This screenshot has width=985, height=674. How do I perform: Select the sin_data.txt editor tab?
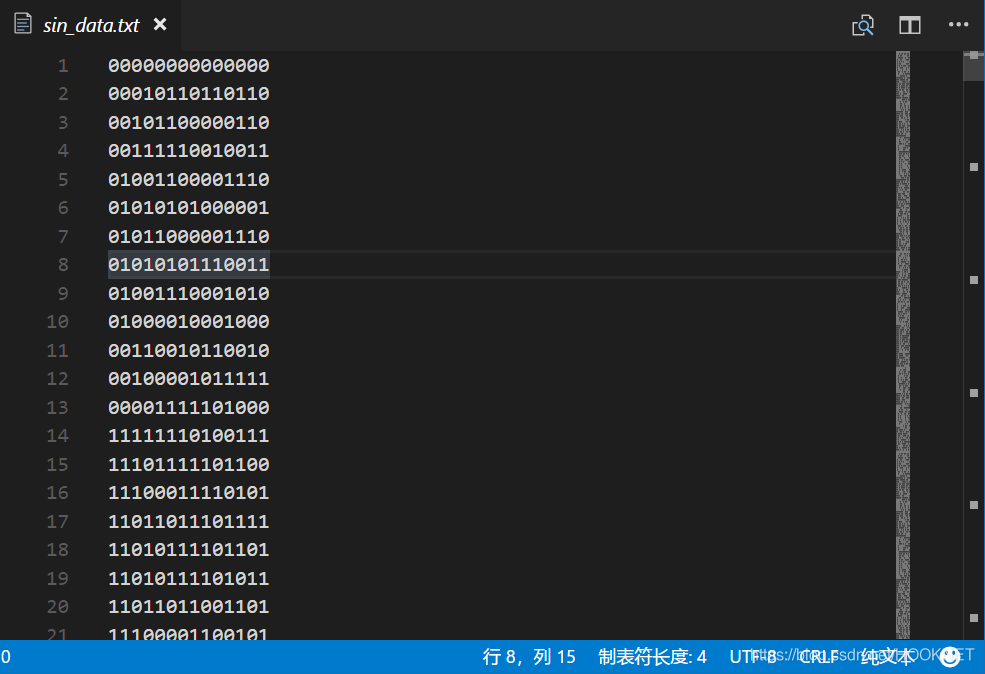coord(90,25)
